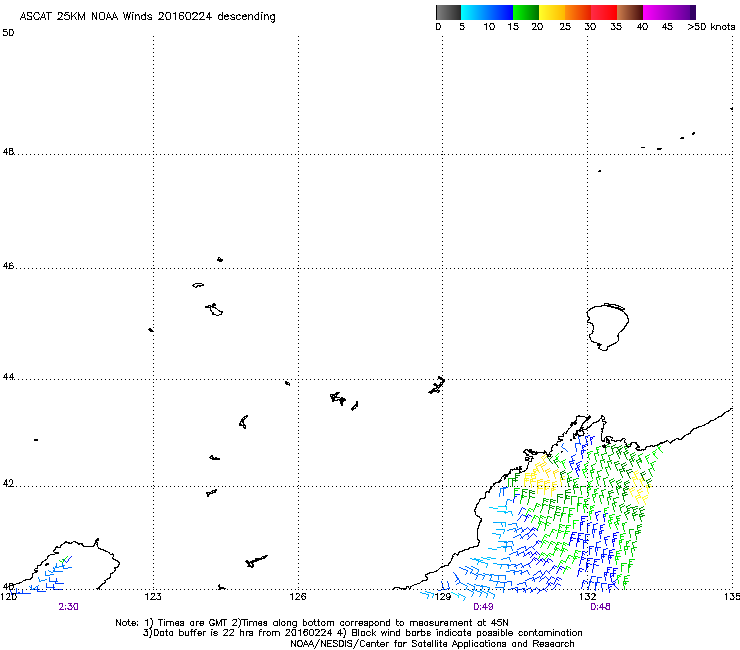Click the brown 35-40 knots legend segment

[630, 12]
